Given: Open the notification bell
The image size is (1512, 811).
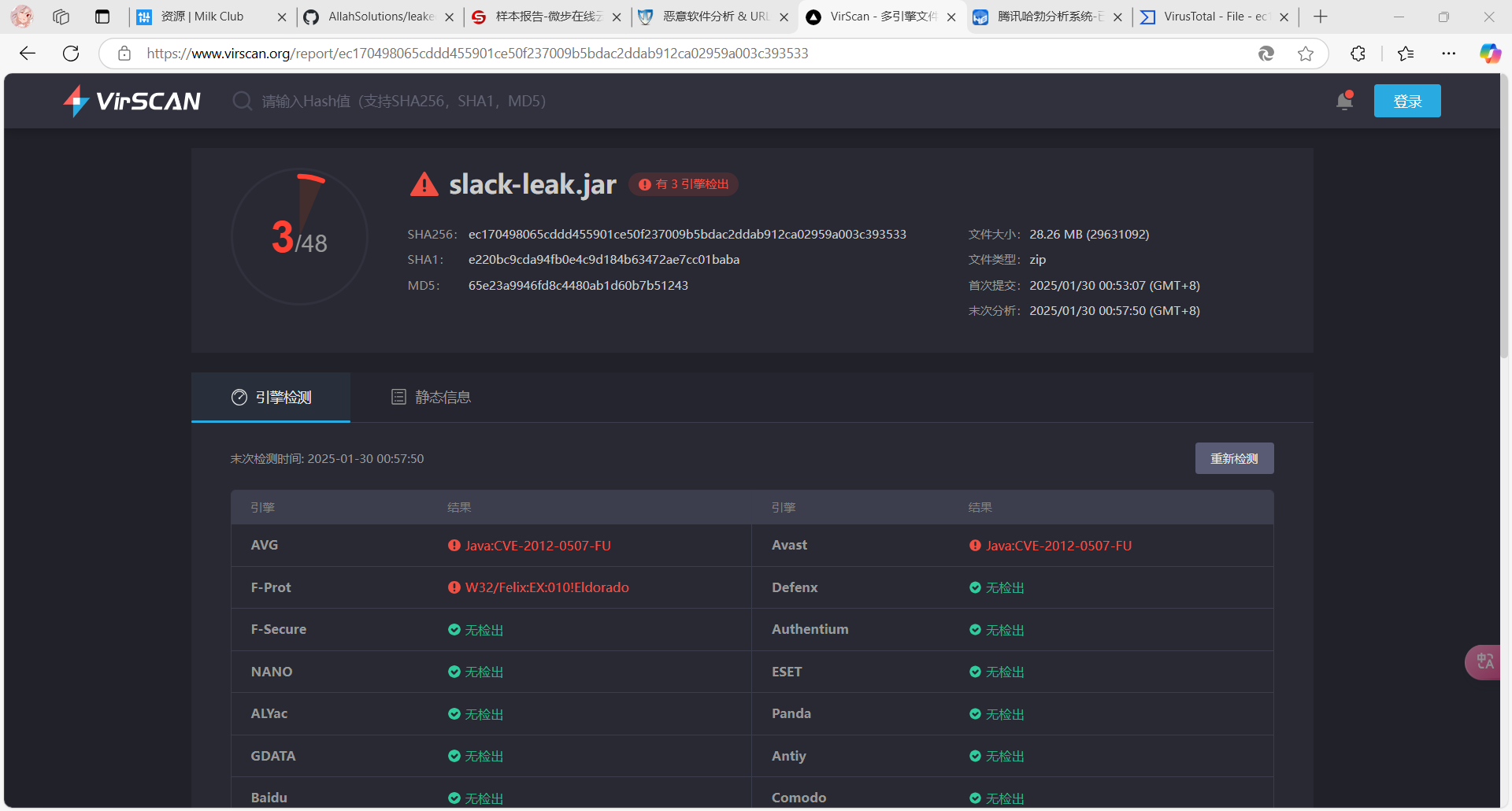Looking at the screenshot, I should point(1345,101).
